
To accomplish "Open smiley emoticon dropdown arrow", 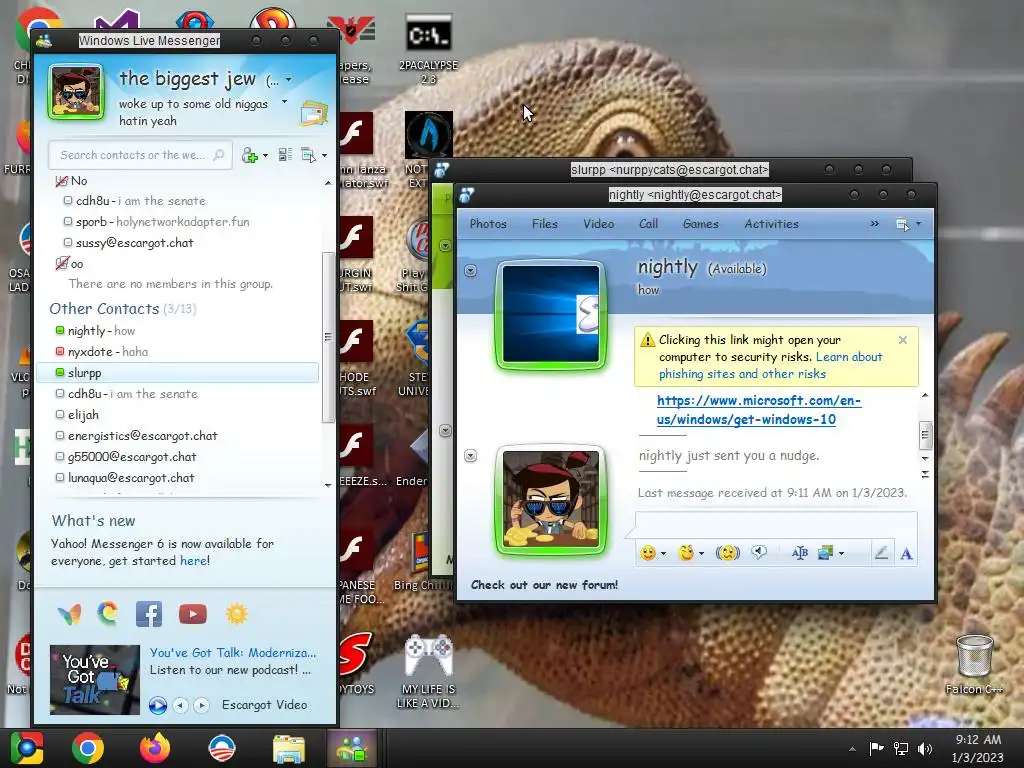I will [x=664, y=554].
